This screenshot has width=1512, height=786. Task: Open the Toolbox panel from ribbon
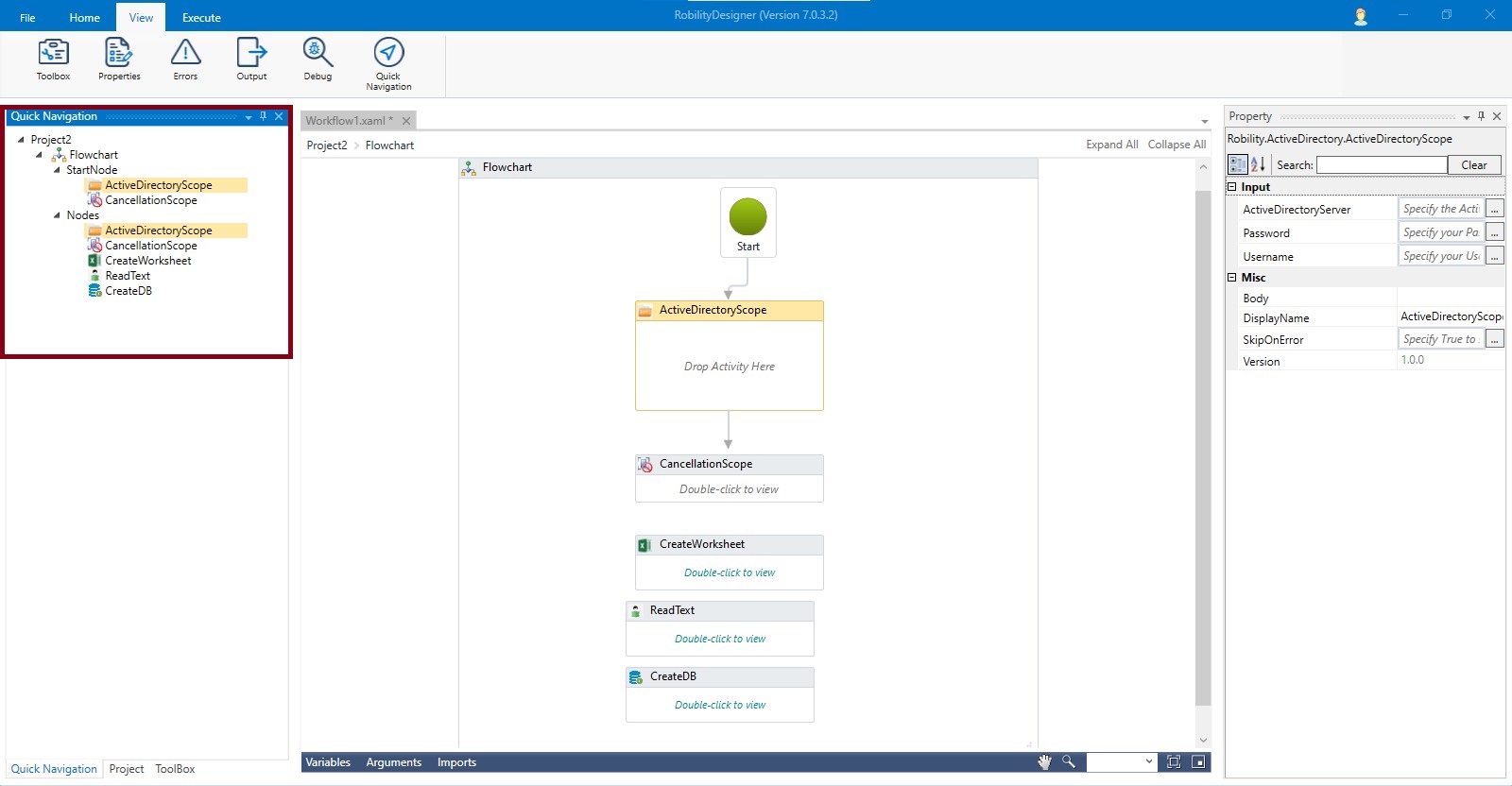(53, 60)
